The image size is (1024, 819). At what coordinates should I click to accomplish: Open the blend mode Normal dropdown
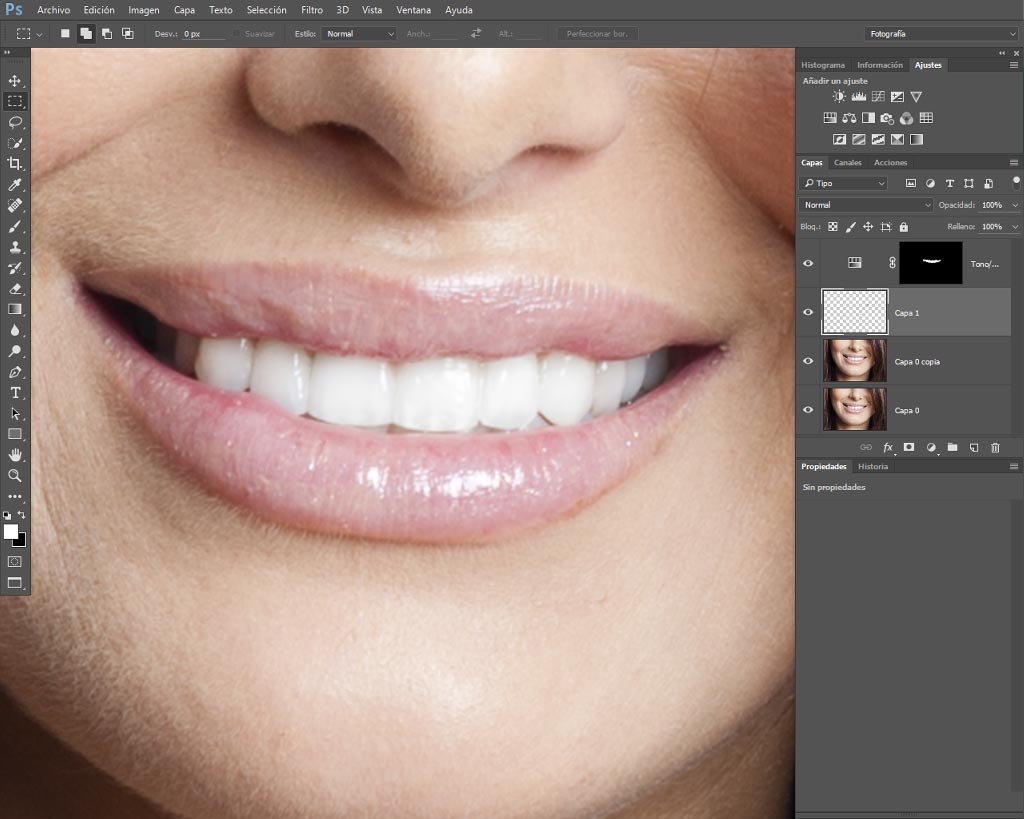[x=867, y=205]
